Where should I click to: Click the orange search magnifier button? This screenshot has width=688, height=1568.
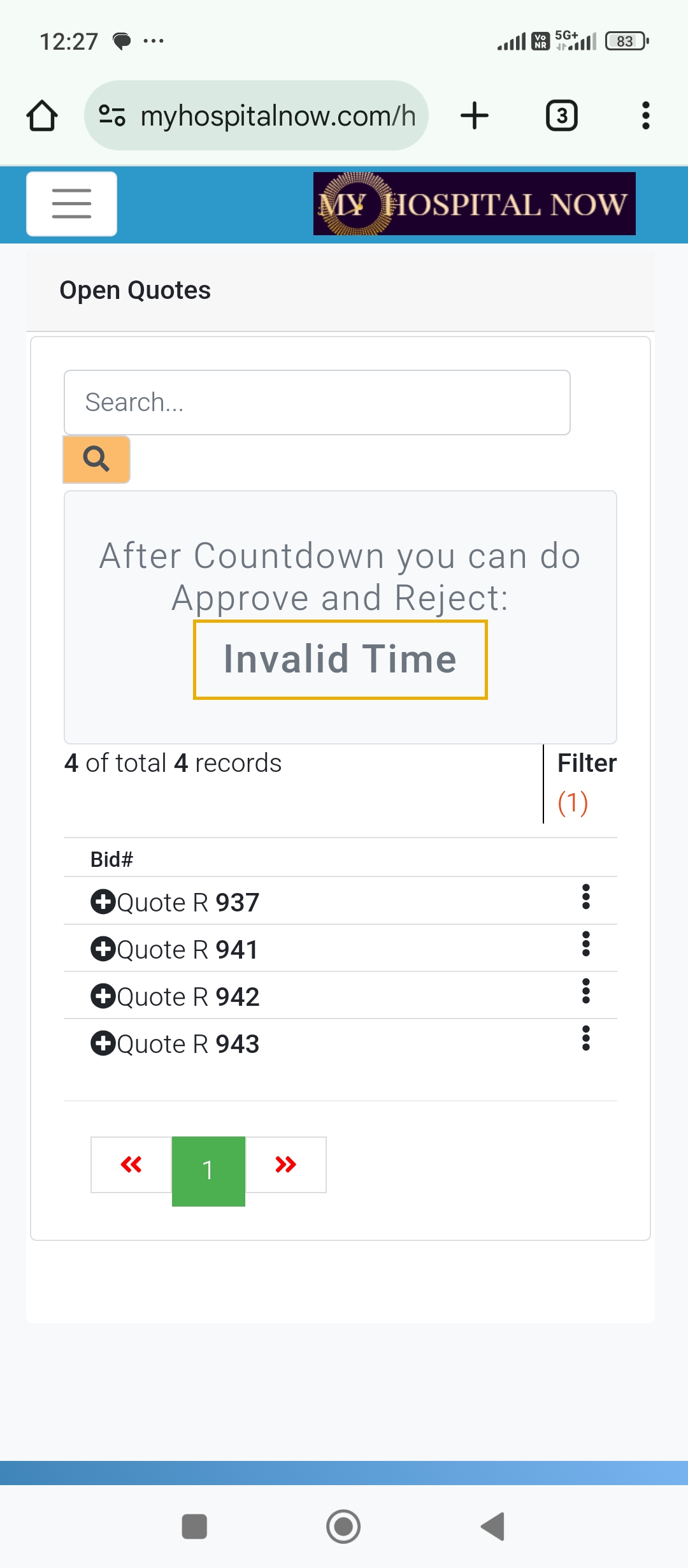pyautogui.click(x=96, y=459)
